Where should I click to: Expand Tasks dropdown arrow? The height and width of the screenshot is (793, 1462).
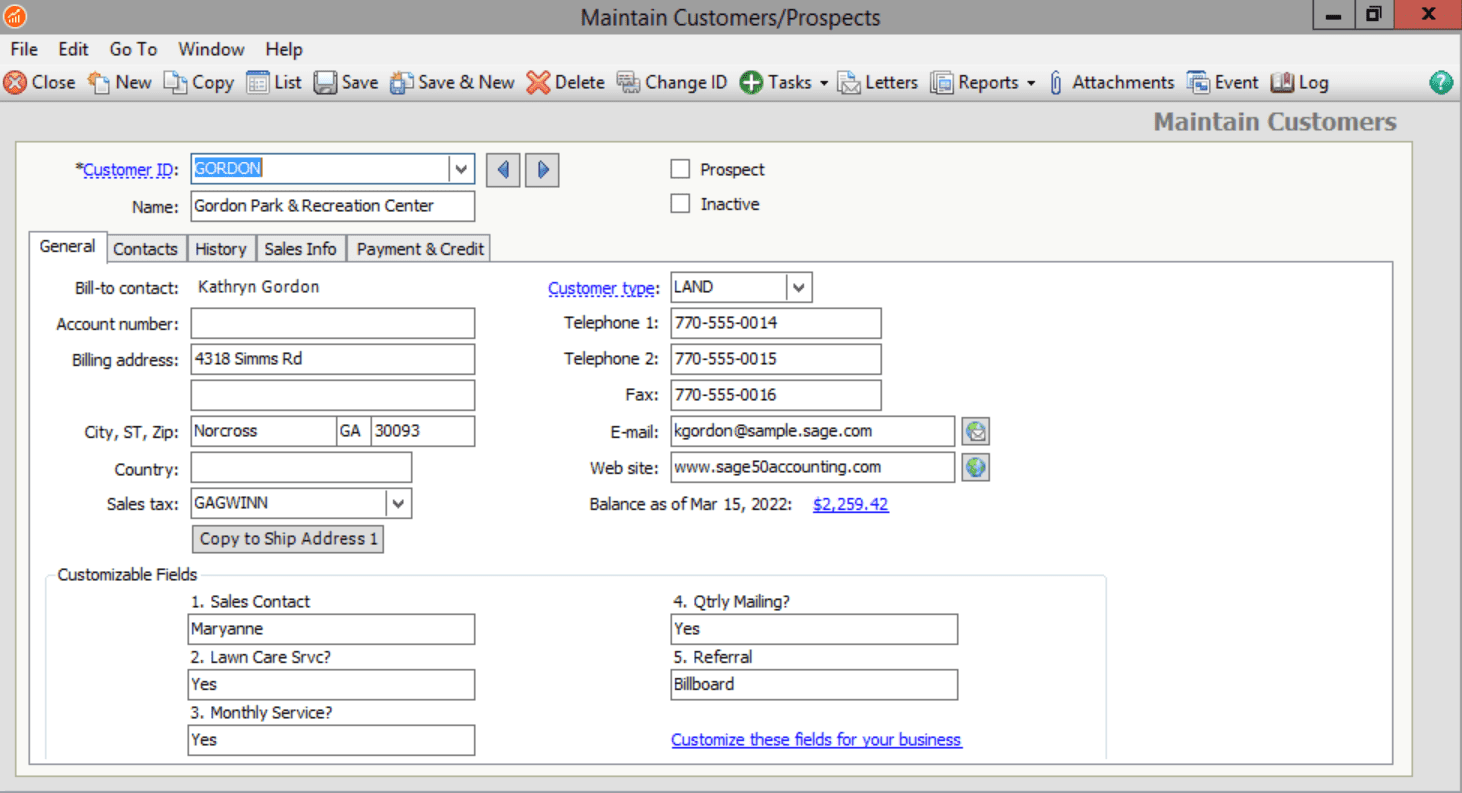click(824, 83)
